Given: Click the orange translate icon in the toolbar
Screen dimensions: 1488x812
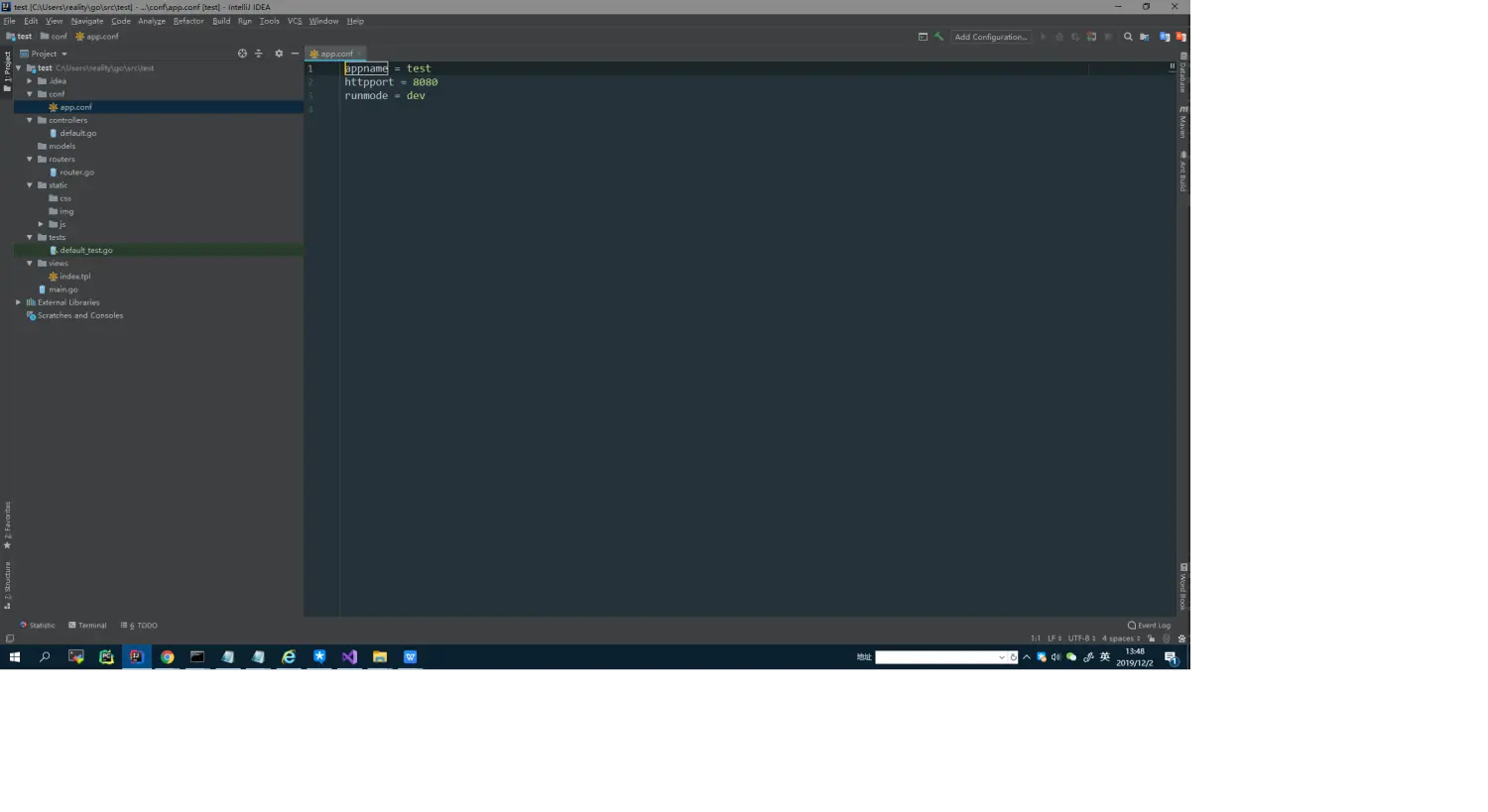Looking at the screenshot, I should pos(1180,37).
